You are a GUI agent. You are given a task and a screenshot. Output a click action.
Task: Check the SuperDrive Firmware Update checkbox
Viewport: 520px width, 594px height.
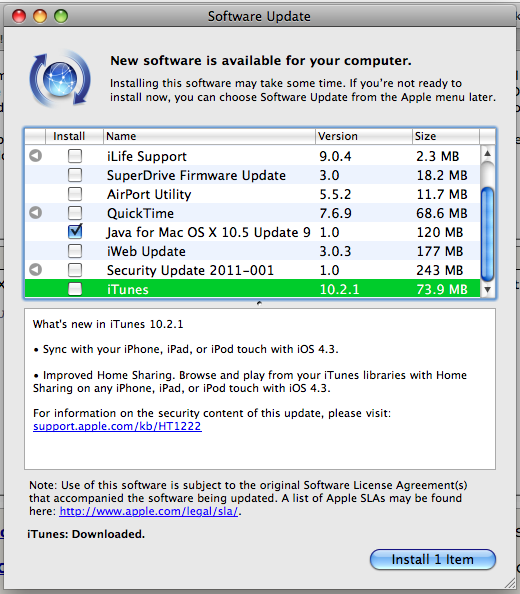pyautogui.click(x=75, y=175)
